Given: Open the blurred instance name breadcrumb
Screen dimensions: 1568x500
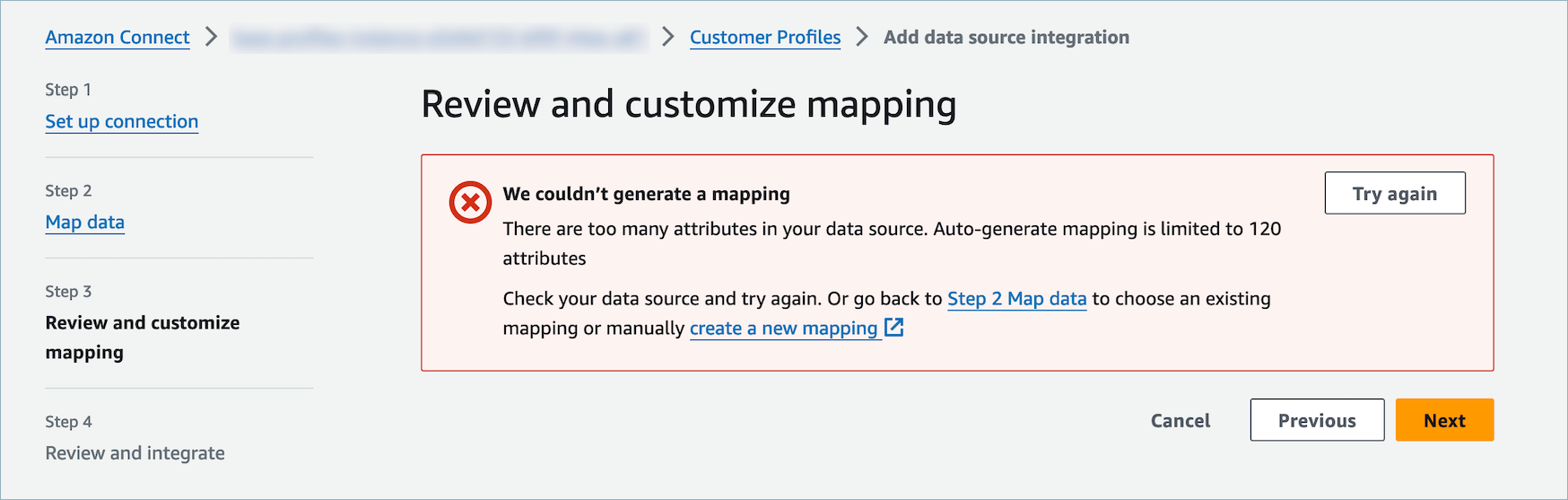Looking at the screenshot, I should pyautogui.click(x=438, y=38).
